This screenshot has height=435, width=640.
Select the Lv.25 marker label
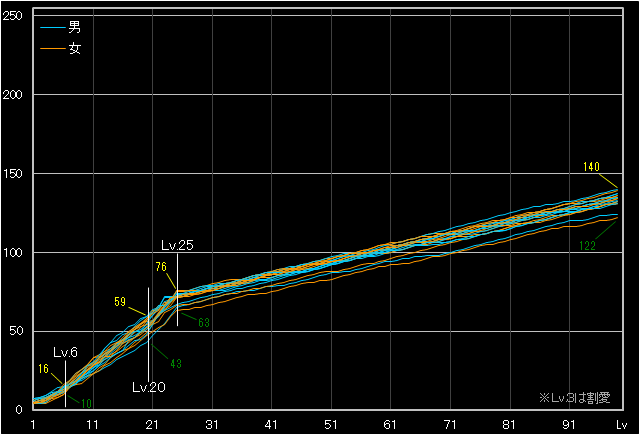pos(177,245)
